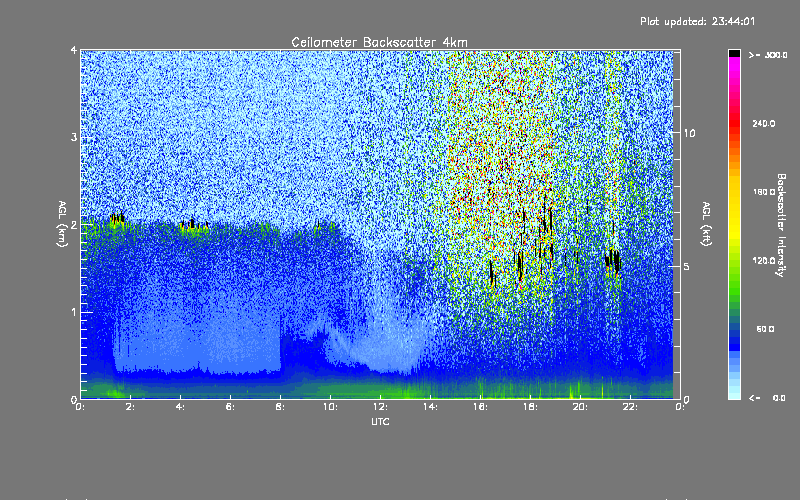Click the magenta band of the colorbar
This screenshot has height=500, width=800.
[734, 66]
